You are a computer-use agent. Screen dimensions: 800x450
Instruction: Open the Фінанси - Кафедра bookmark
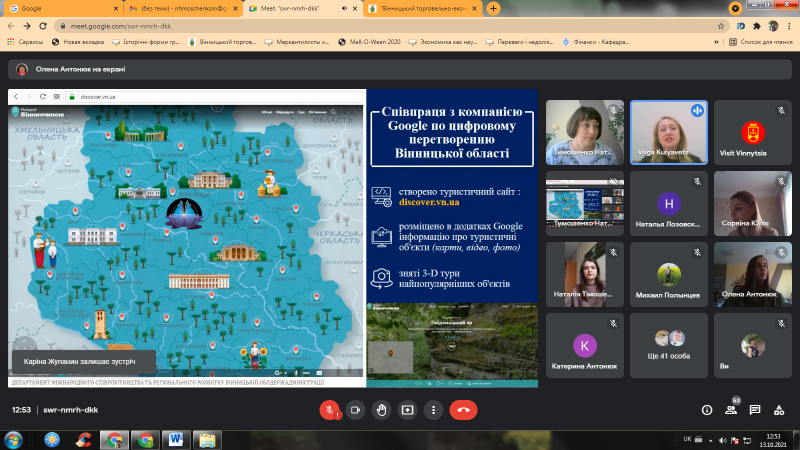tap(596, 42)
